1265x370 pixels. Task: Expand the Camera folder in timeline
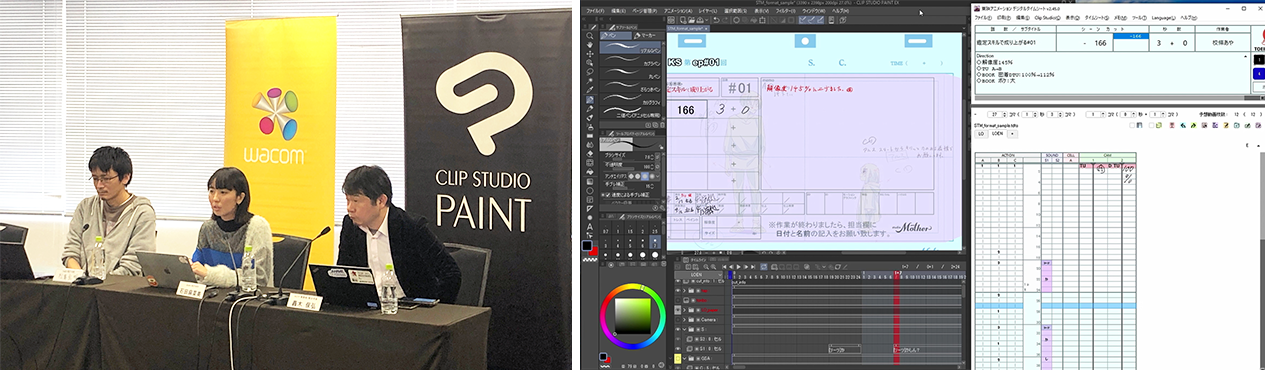pyautogui.click(x=685, y=320)
